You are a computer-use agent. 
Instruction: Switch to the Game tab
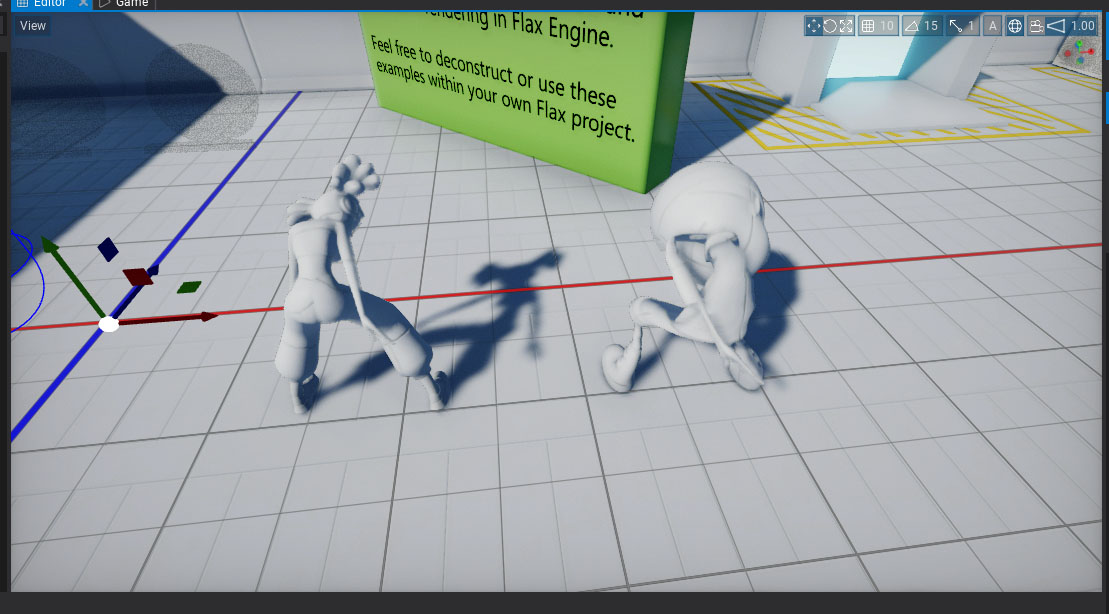coord(124,4)
